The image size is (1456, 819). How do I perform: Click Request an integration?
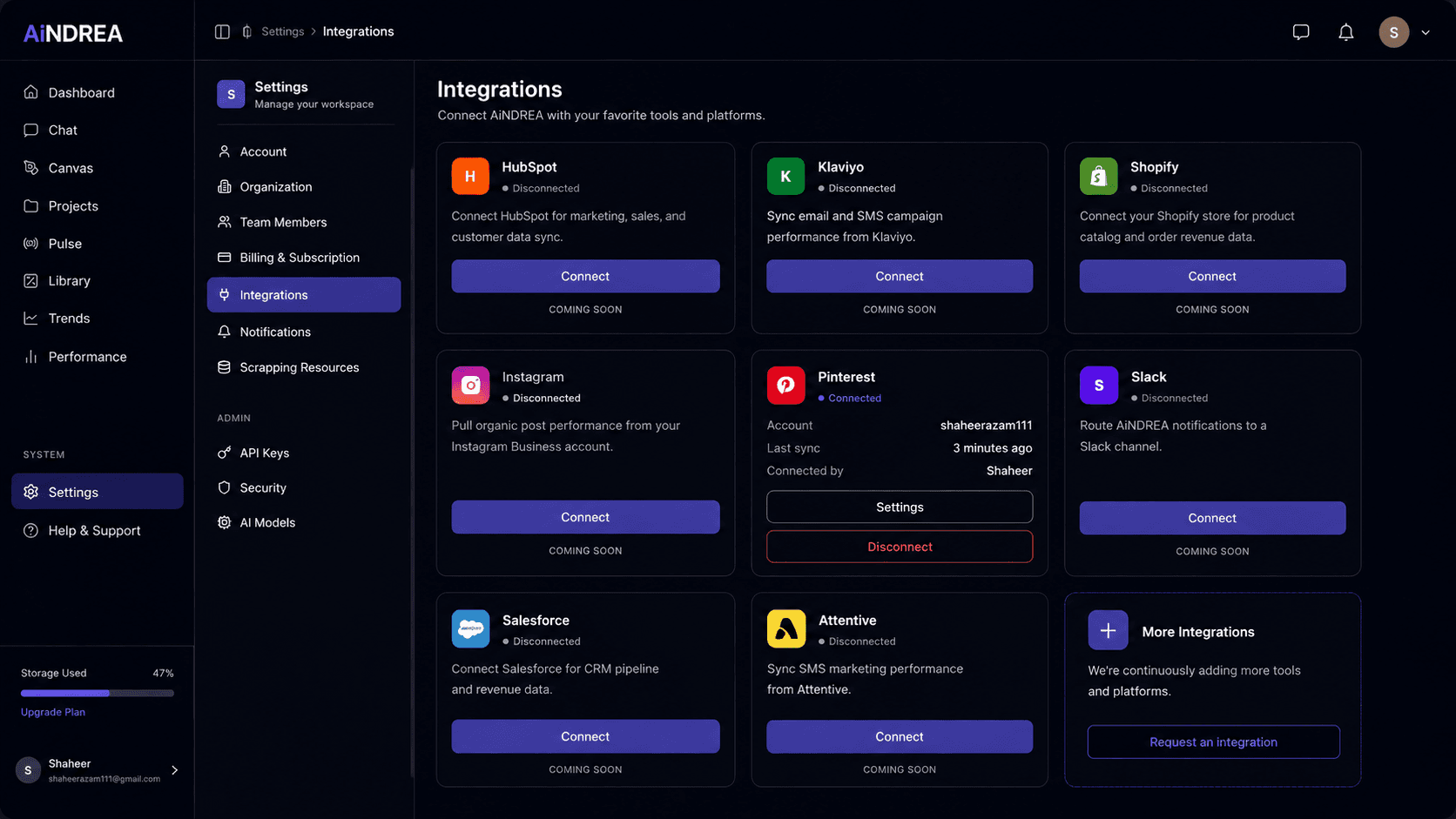(1213, 742)
